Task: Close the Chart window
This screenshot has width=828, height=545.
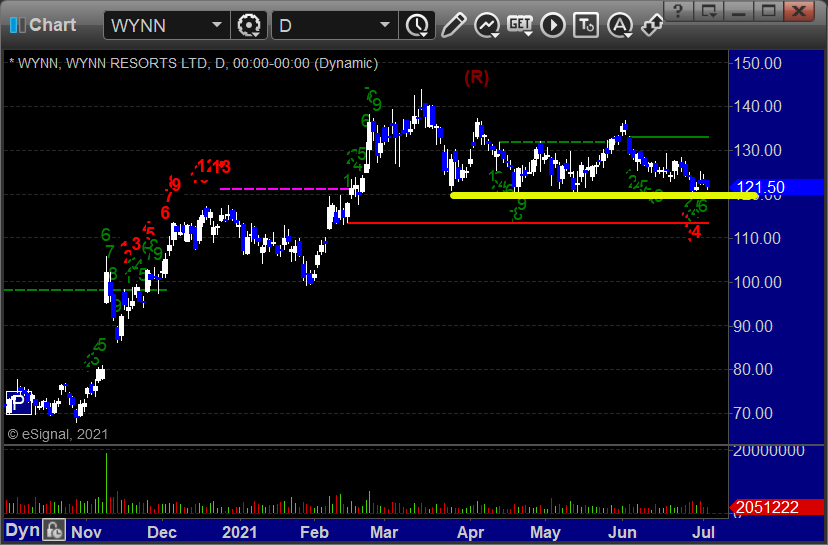Action: tap(799, 11)
